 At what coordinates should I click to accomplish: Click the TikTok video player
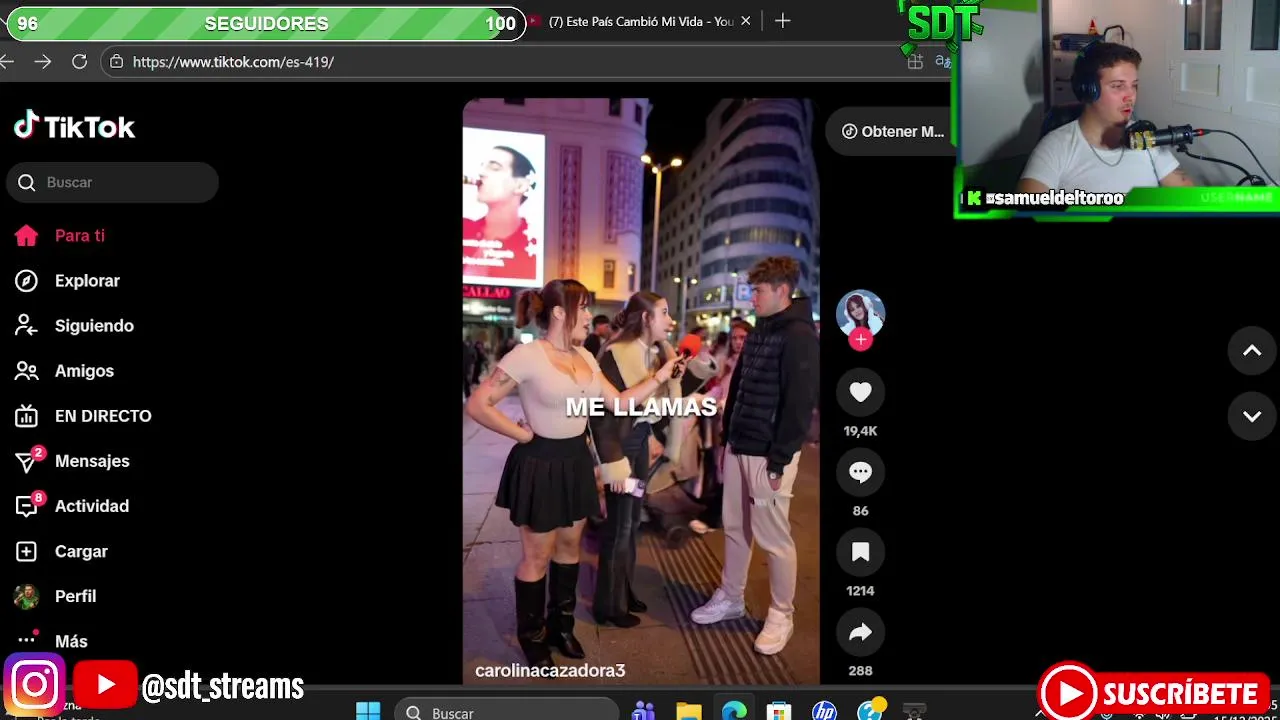coord(641,391)
